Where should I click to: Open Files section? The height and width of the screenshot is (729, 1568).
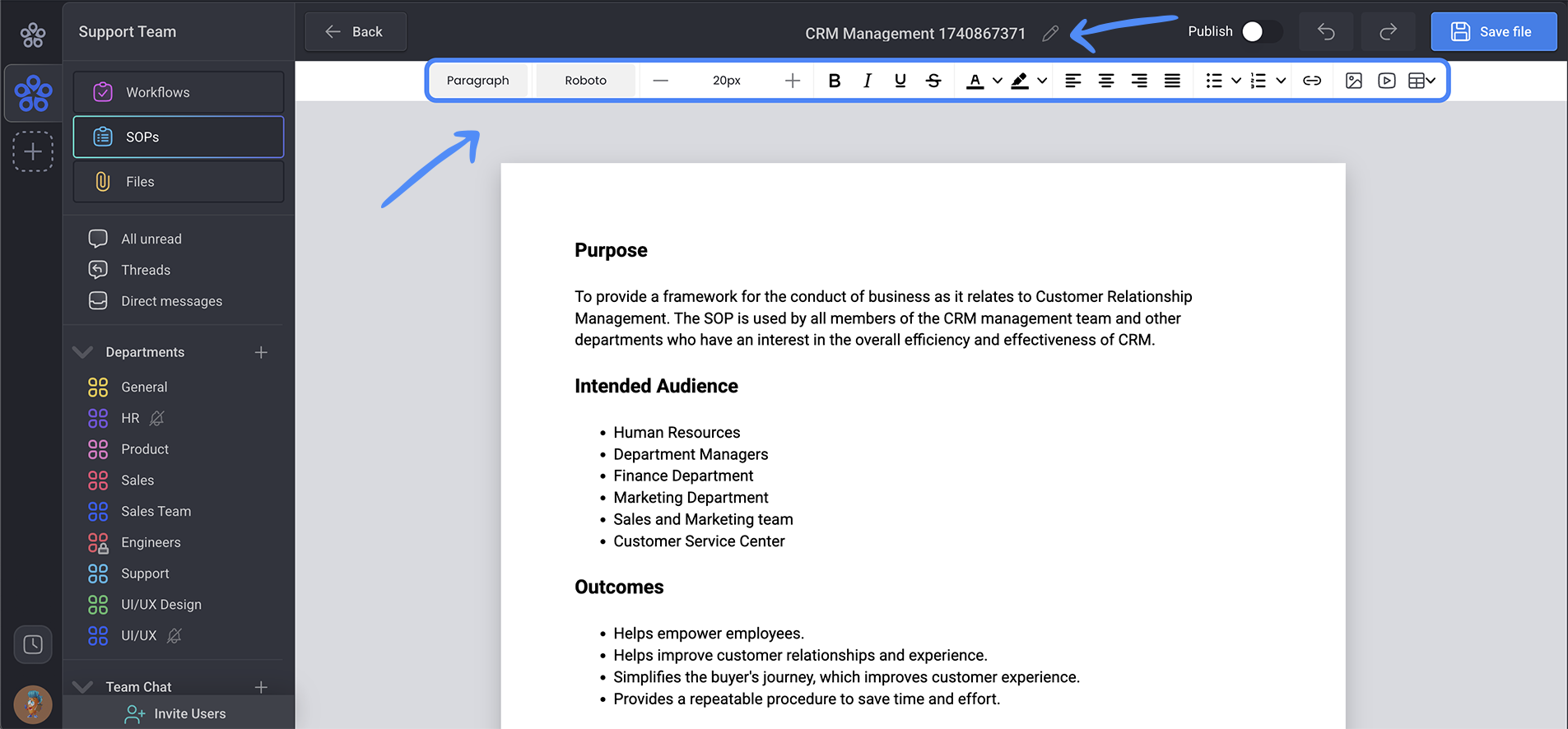(179, 181)
